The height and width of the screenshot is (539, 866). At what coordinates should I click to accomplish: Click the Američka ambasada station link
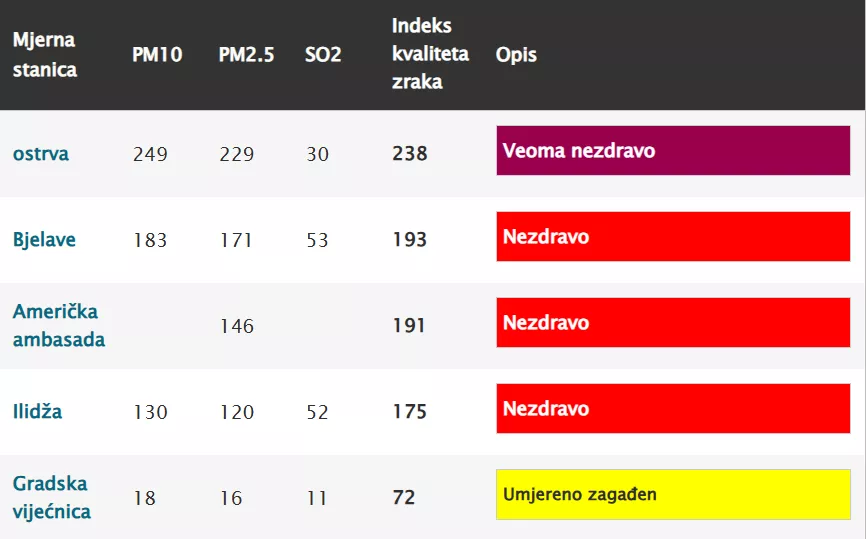pyautogui.click(x=58, y=326)
